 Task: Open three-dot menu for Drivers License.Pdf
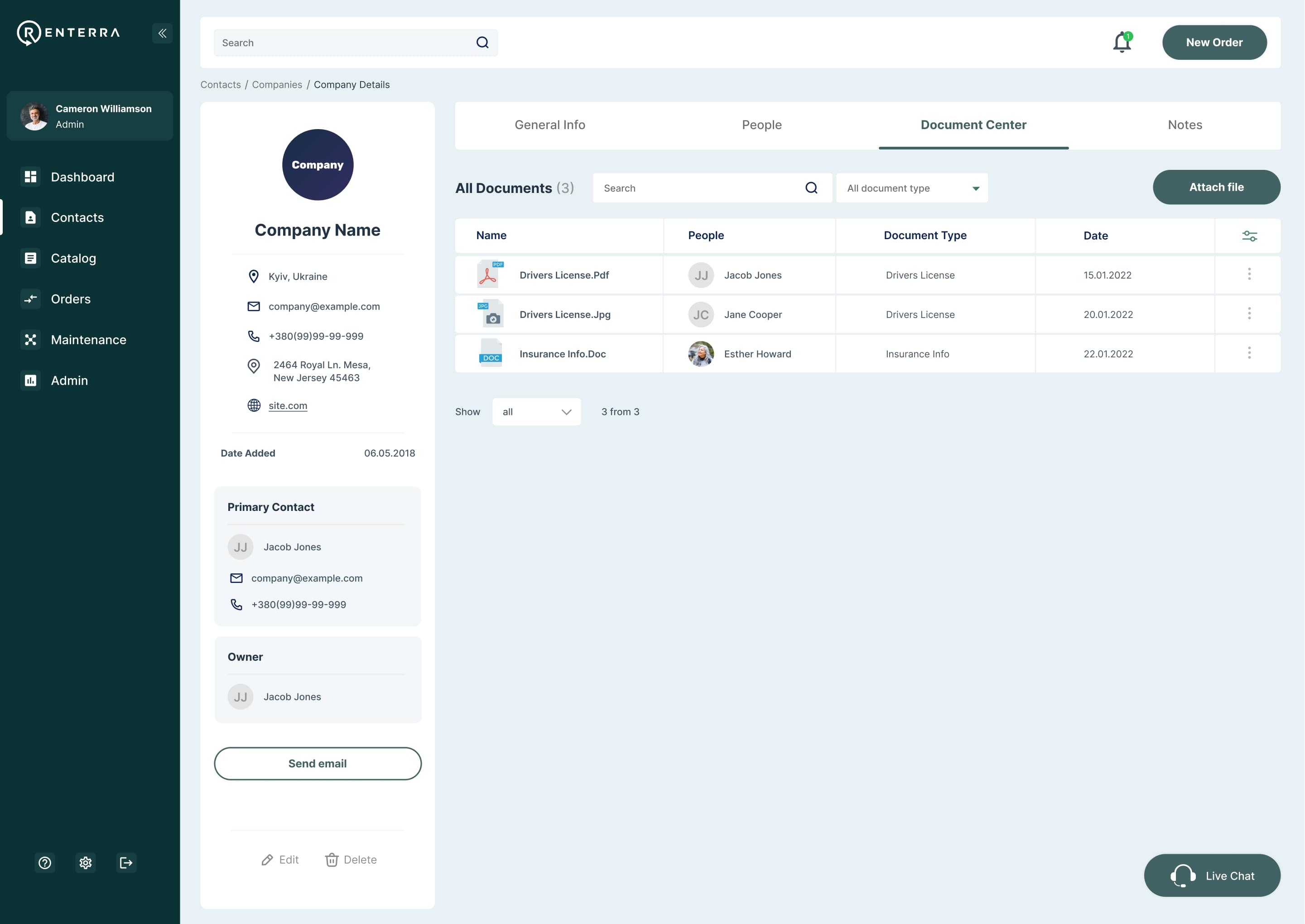point(1249,274)
